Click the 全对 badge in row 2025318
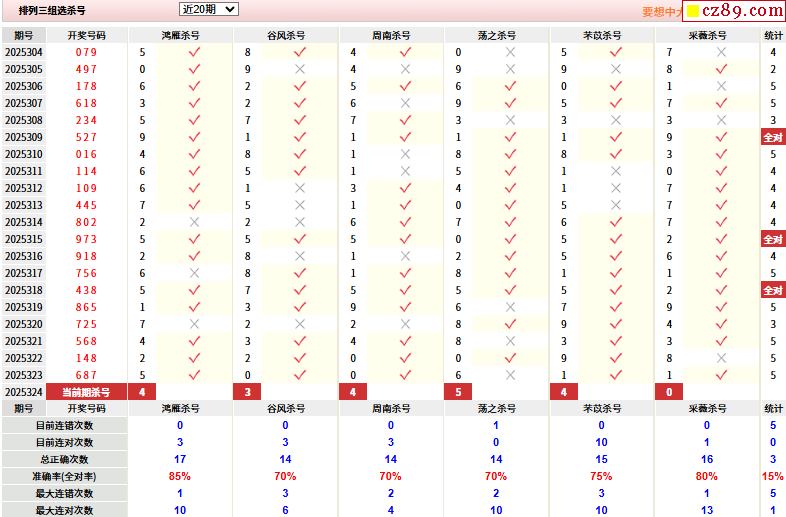 [773, 290]
